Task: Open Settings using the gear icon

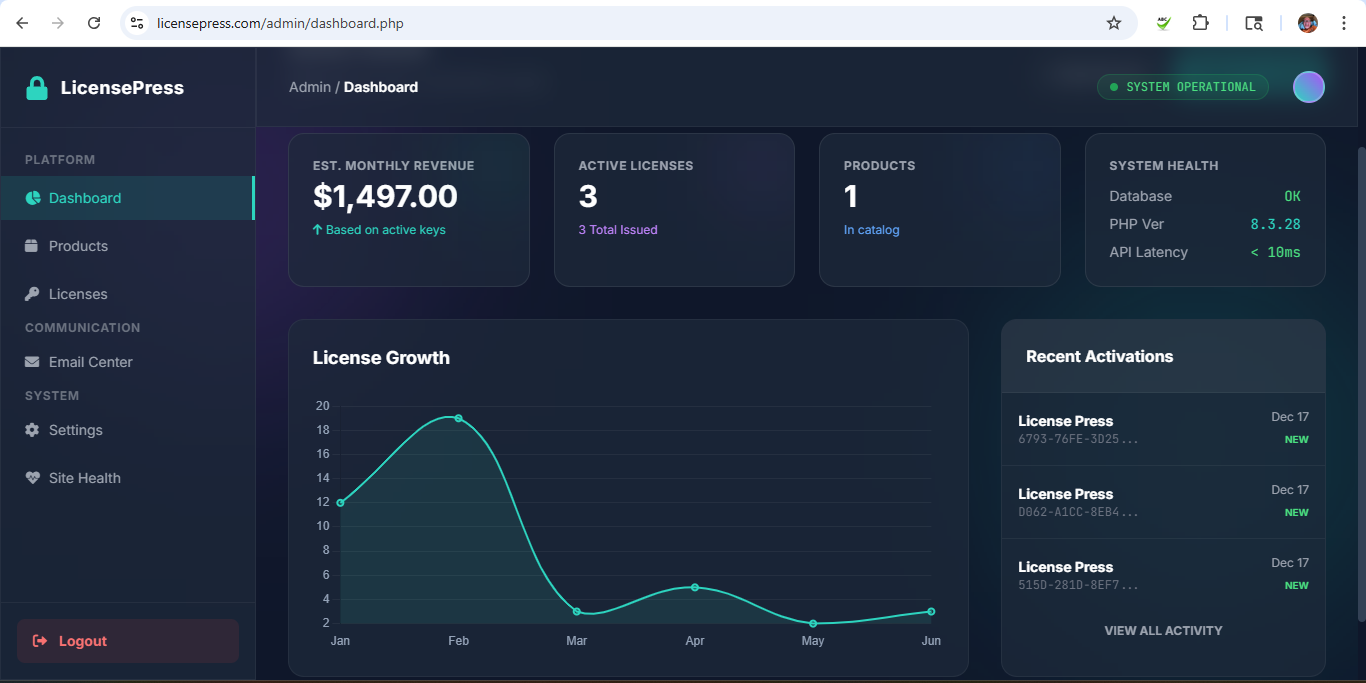Action: (33, 429)
